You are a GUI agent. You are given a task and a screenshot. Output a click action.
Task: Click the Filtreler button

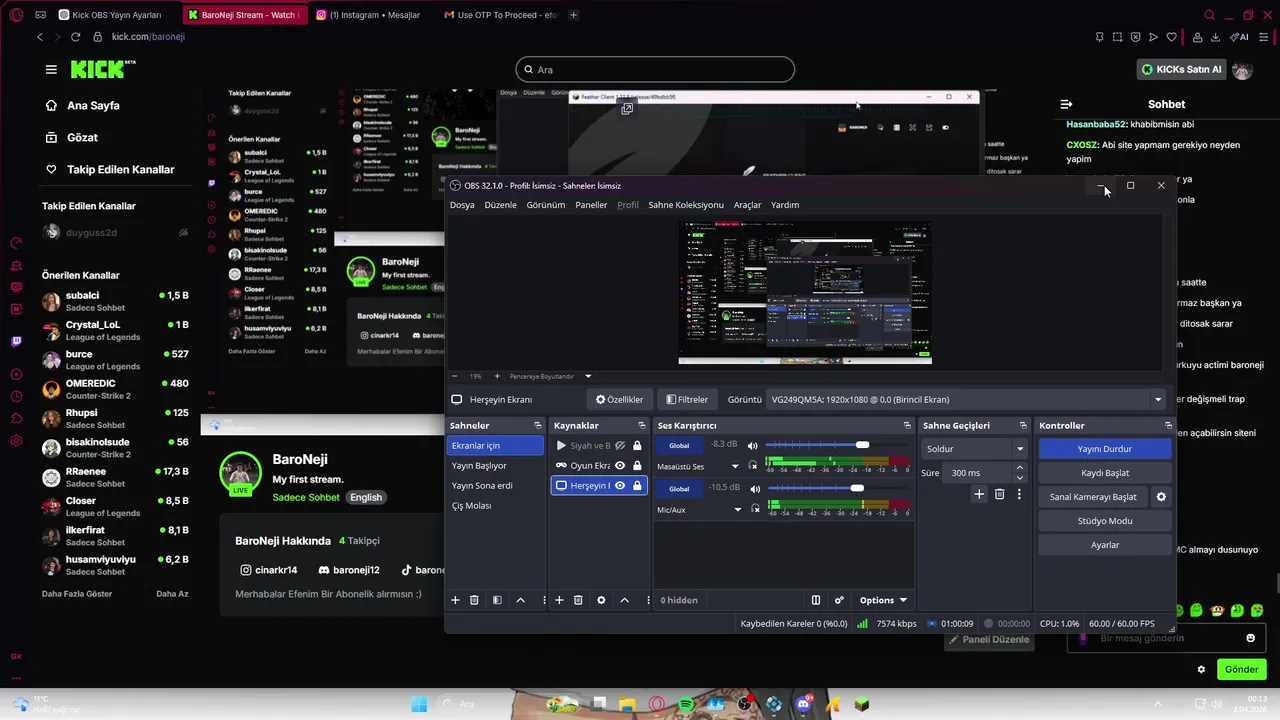[687, 400]
